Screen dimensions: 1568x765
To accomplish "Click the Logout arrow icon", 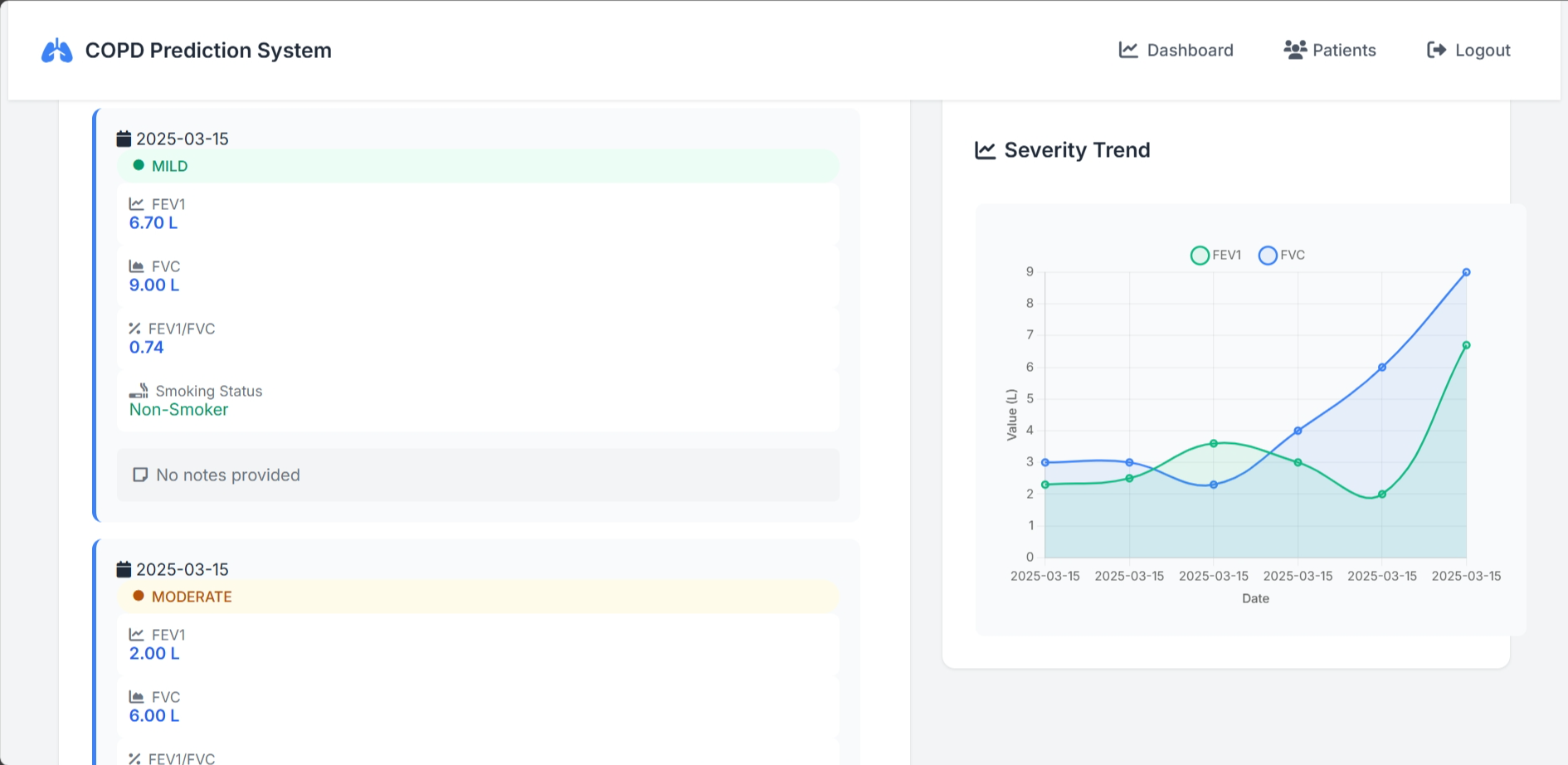I will tap(1436, 50).
